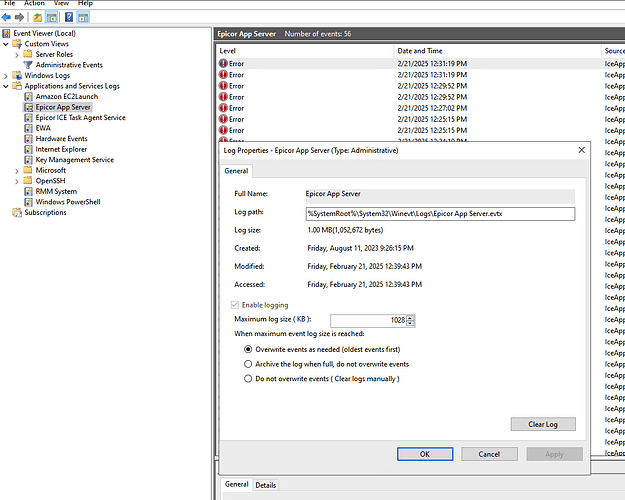The height and width of the screenshot is (500, 625).
Task: Click the RMM System log icon
Action: 28,191
